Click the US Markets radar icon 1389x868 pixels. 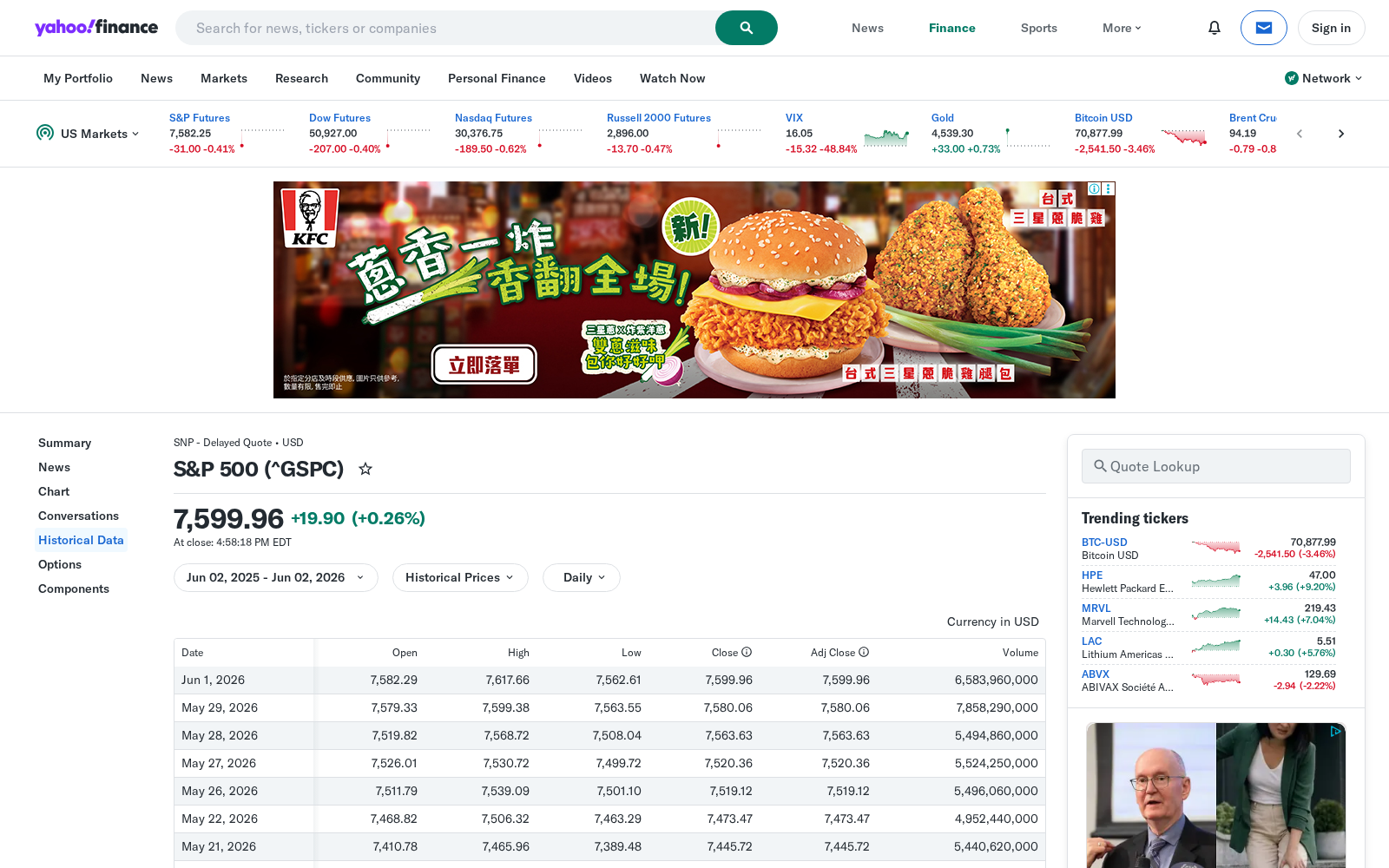click(x=45, y=133)
